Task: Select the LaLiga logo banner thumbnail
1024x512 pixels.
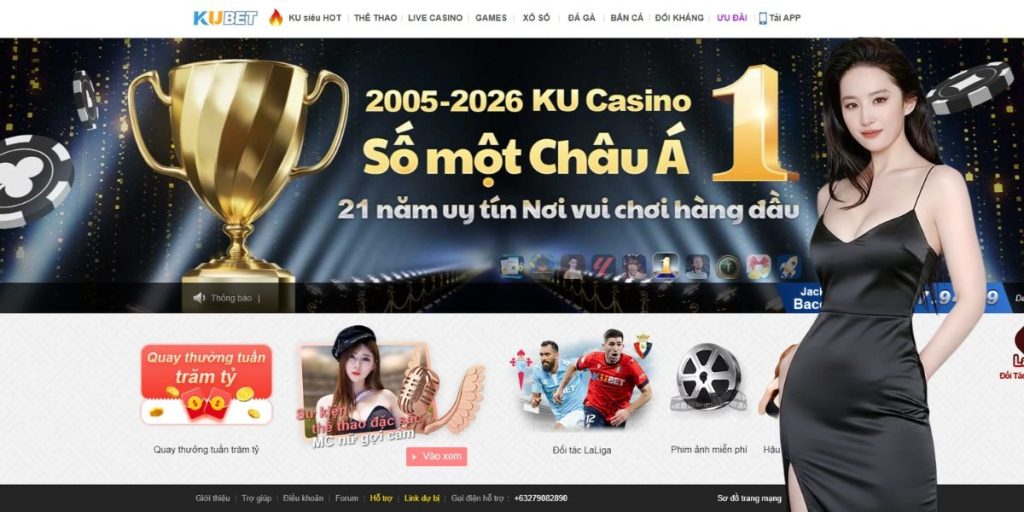Action: pos(603,266)
